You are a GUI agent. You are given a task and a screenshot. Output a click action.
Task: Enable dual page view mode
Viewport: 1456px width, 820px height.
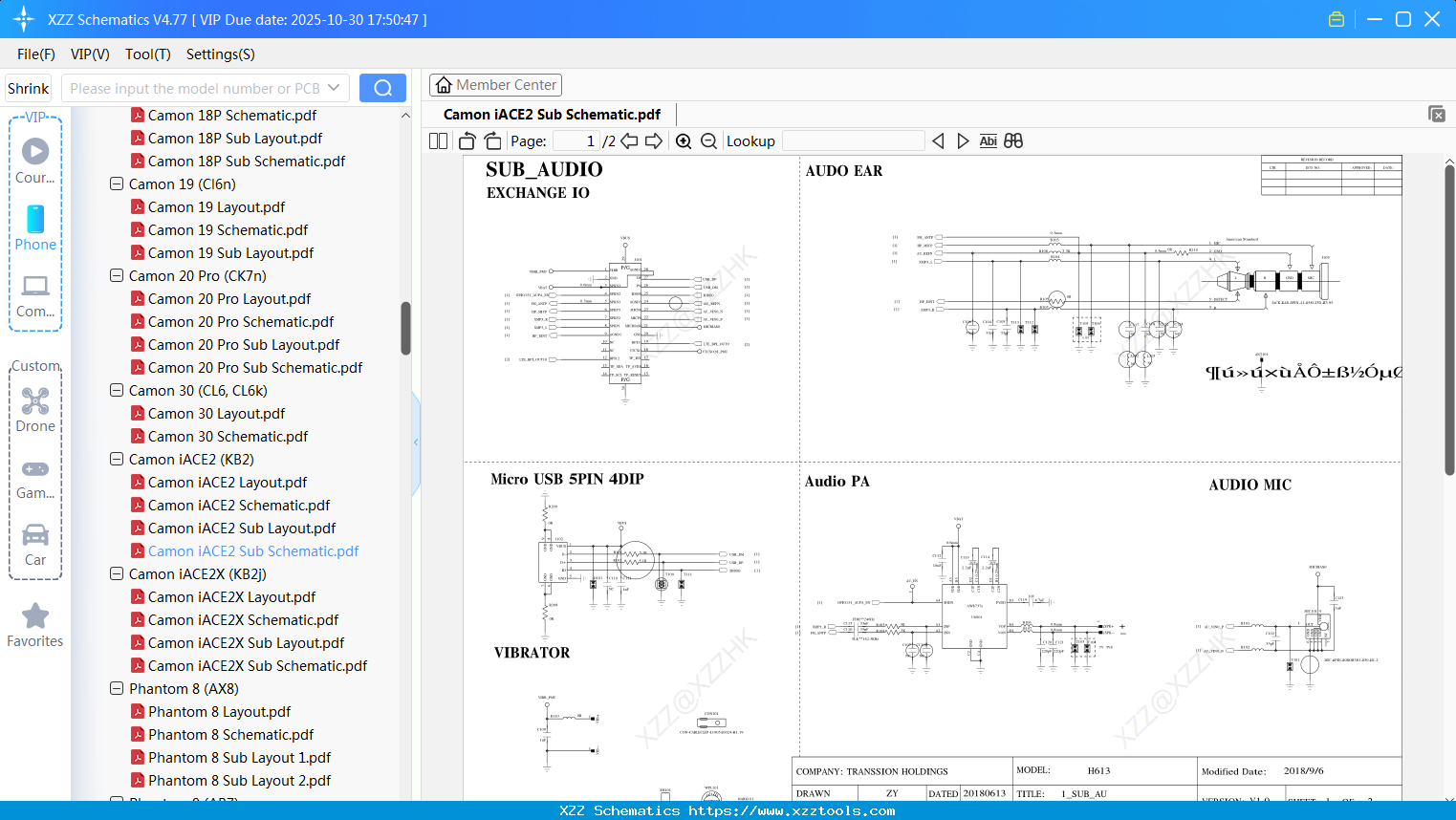(437, 140)
